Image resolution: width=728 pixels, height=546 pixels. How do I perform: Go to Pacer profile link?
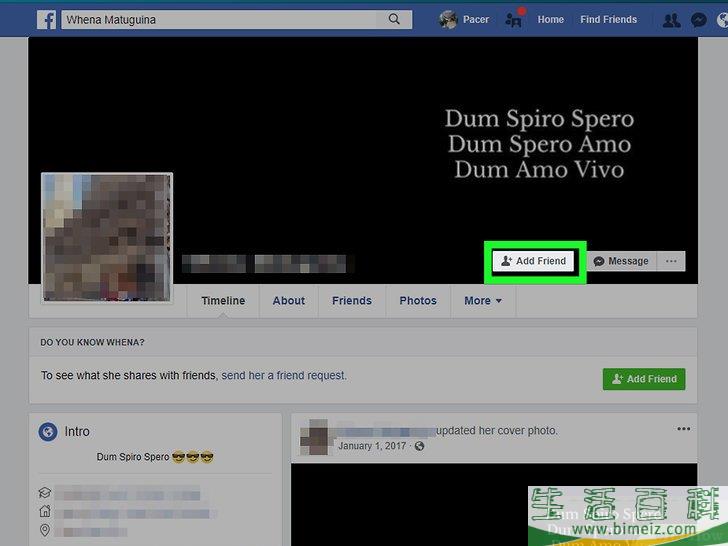click(x=475, y=20)
